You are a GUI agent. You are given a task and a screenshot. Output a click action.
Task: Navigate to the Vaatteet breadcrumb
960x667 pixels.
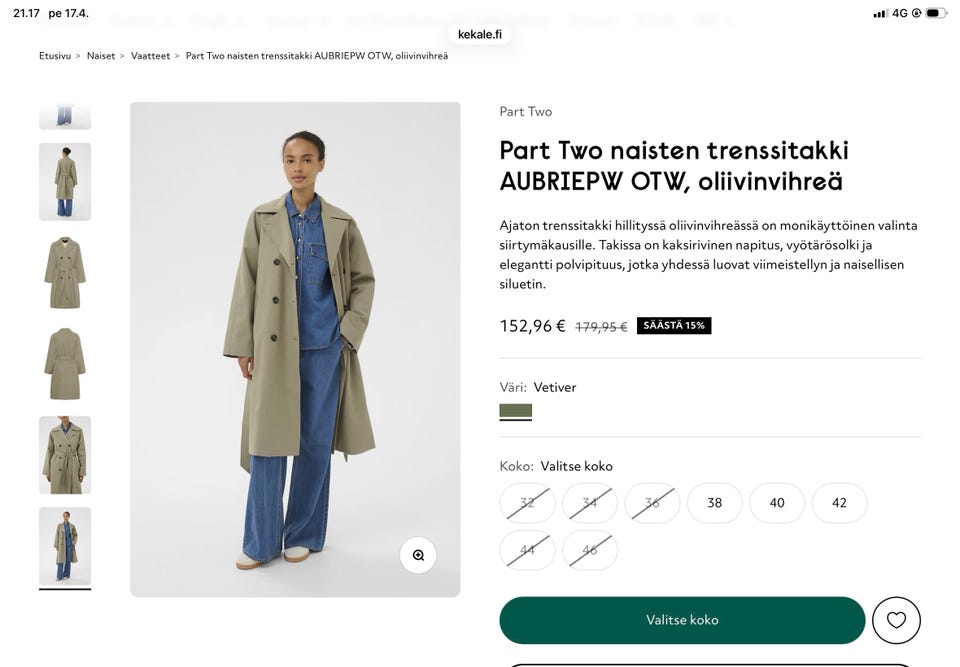pos(150,56)
